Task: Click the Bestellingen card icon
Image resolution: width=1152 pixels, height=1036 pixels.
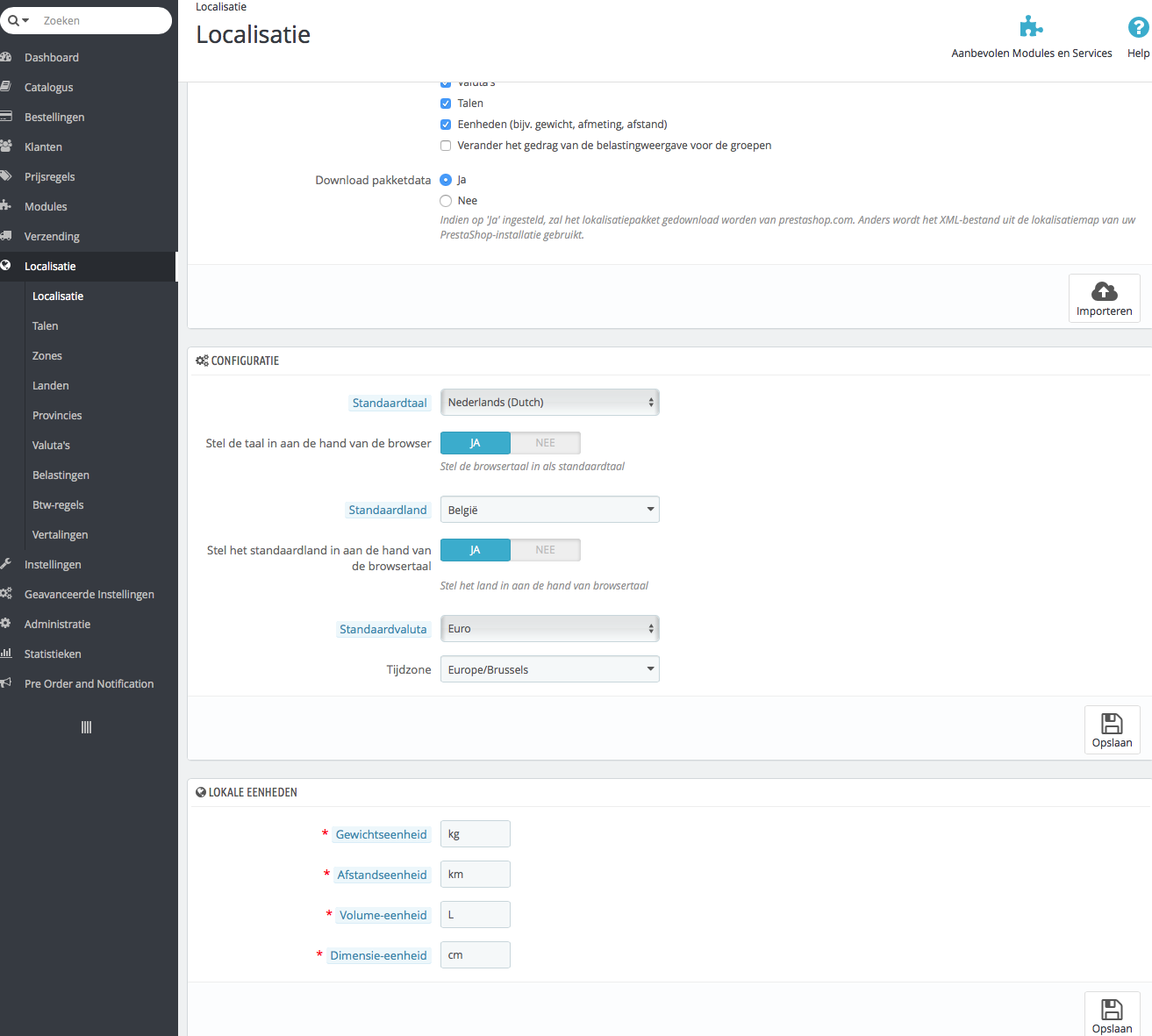Action: click(6, 117)
